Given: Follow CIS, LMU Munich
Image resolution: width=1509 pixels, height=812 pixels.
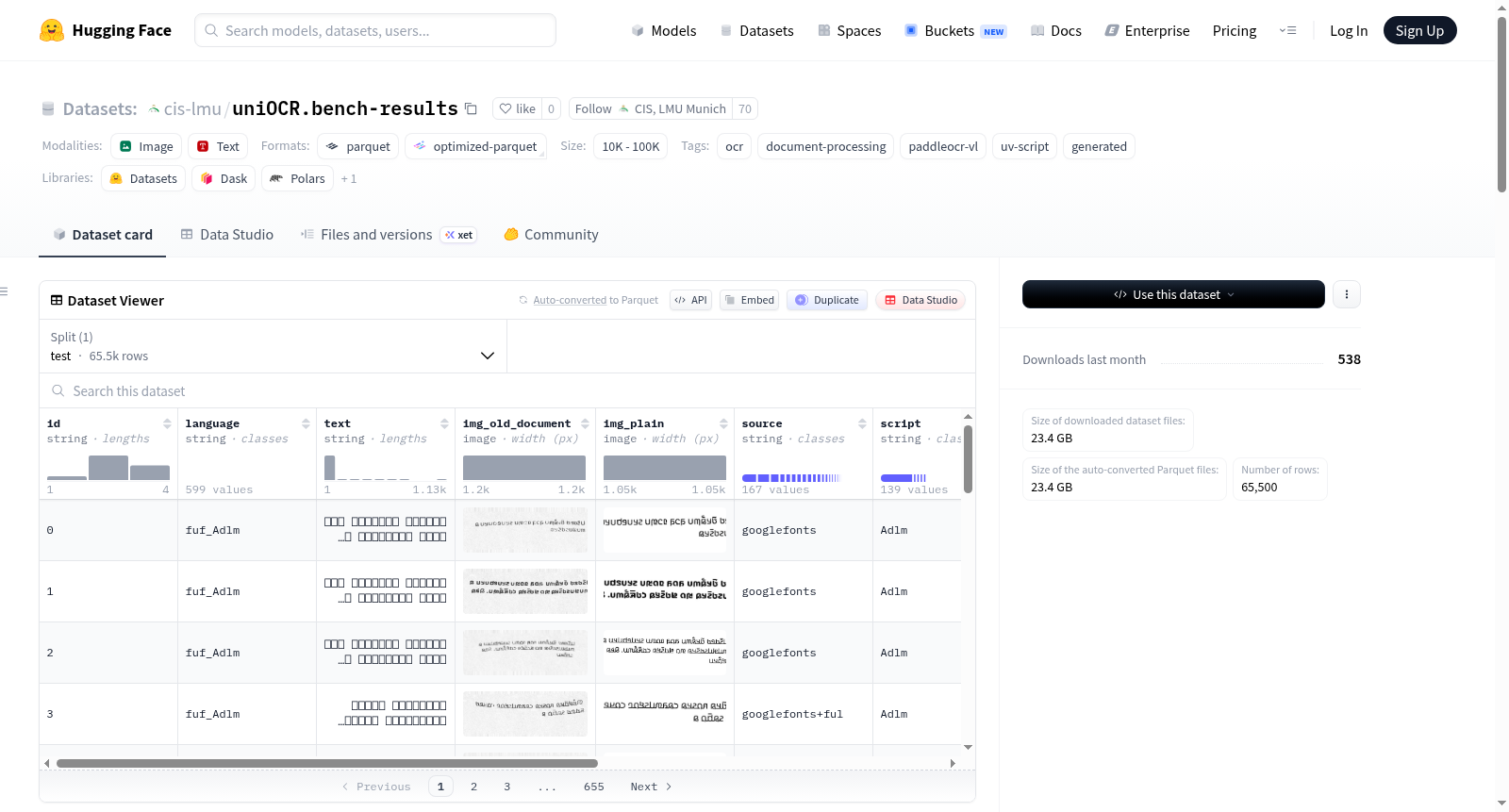Looking at the screenshot, I should point(651,108).
